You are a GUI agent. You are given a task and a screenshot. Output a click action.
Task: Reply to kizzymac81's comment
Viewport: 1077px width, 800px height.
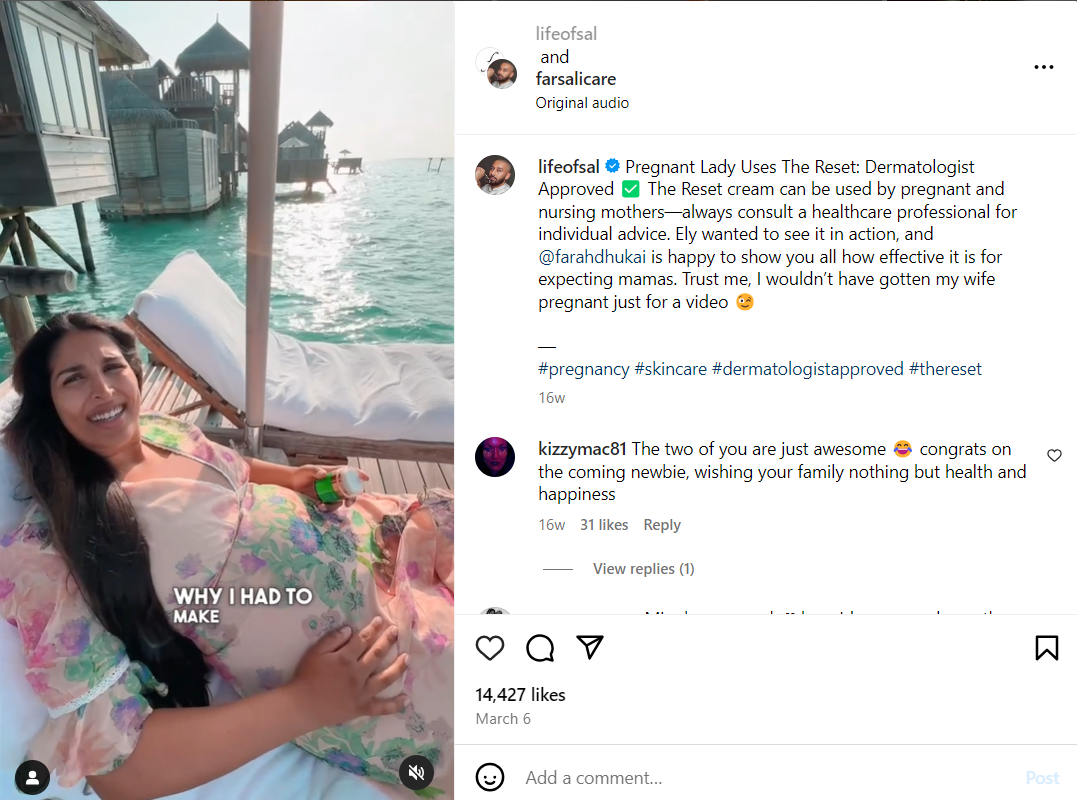tap(662, 524)
